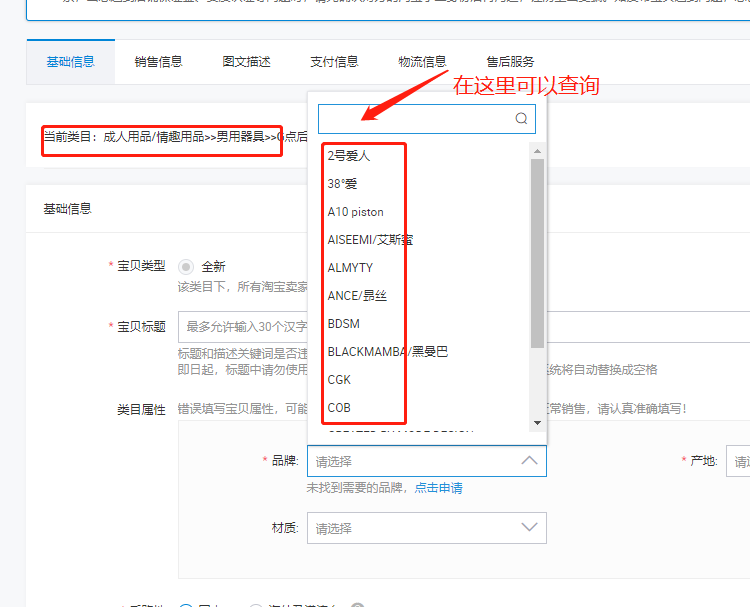Select brand 2号爱人 from the list
Image resolution: width=750 pixels, height=607 pixels.
(349, 155)
